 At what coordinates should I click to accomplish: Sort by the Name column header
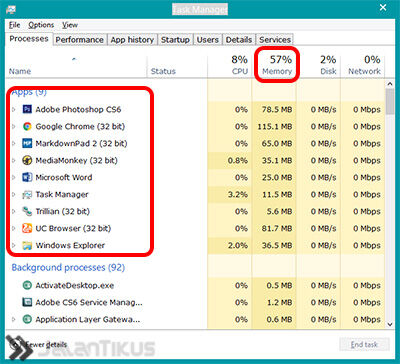[x=76, y=66]
